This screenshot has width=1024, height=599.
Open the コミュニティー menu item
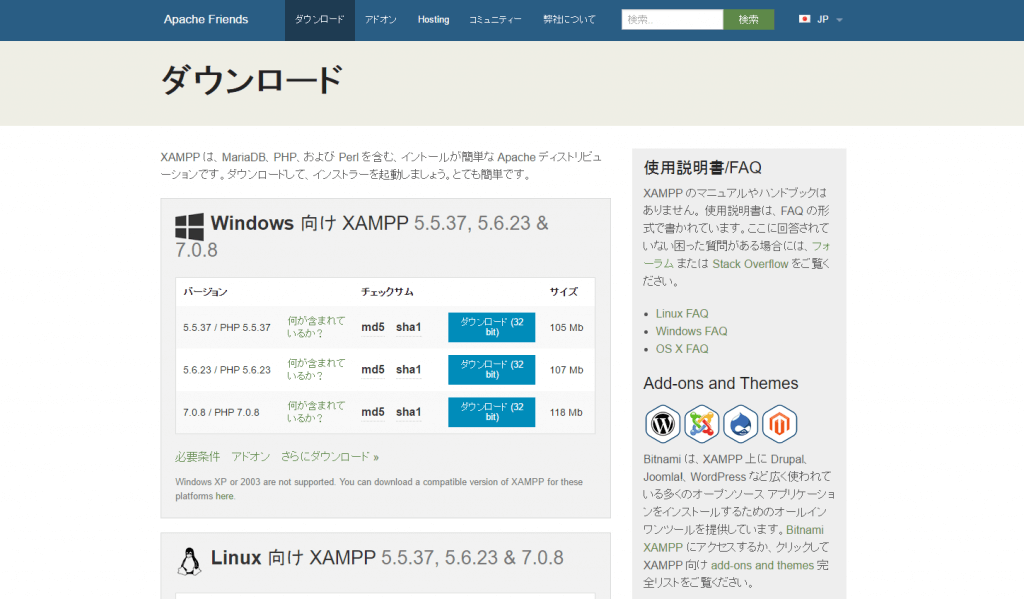coord(494,19)
